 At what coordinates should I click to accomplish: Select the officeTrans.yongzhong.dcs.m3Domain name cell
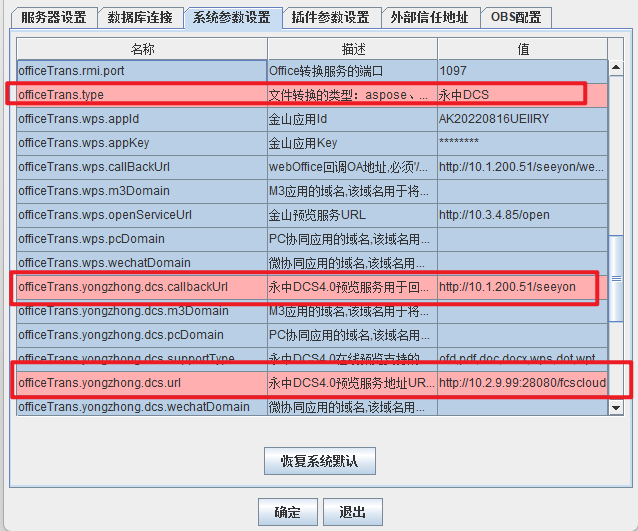[142, 311]
